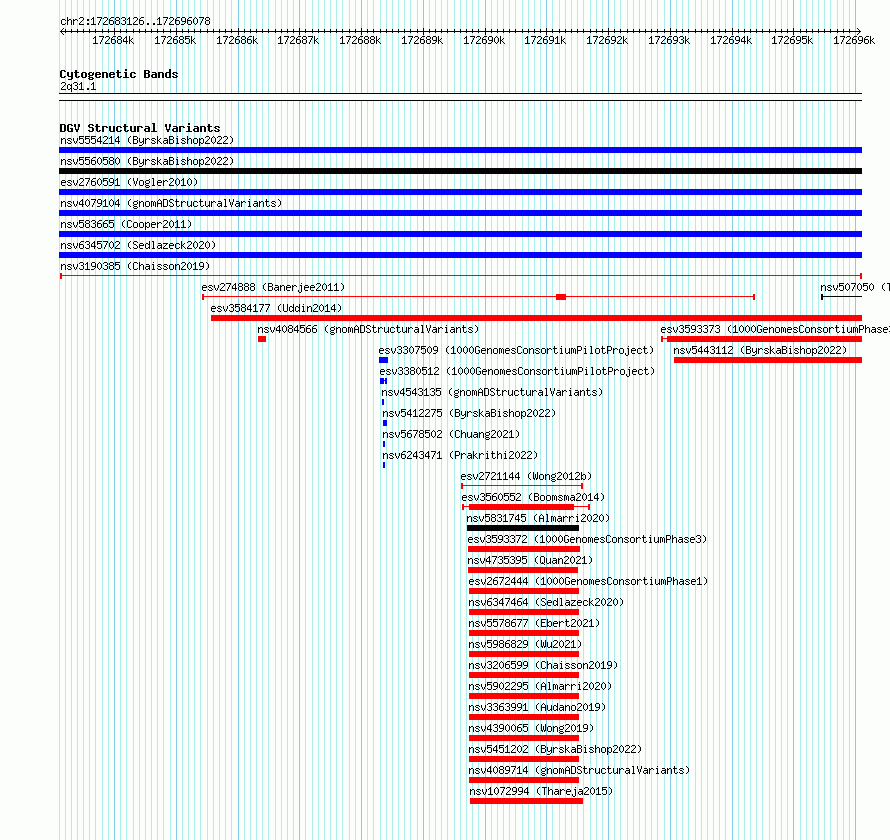Click blue glyph beneath esv3307509 label

[x=383, y=360]
